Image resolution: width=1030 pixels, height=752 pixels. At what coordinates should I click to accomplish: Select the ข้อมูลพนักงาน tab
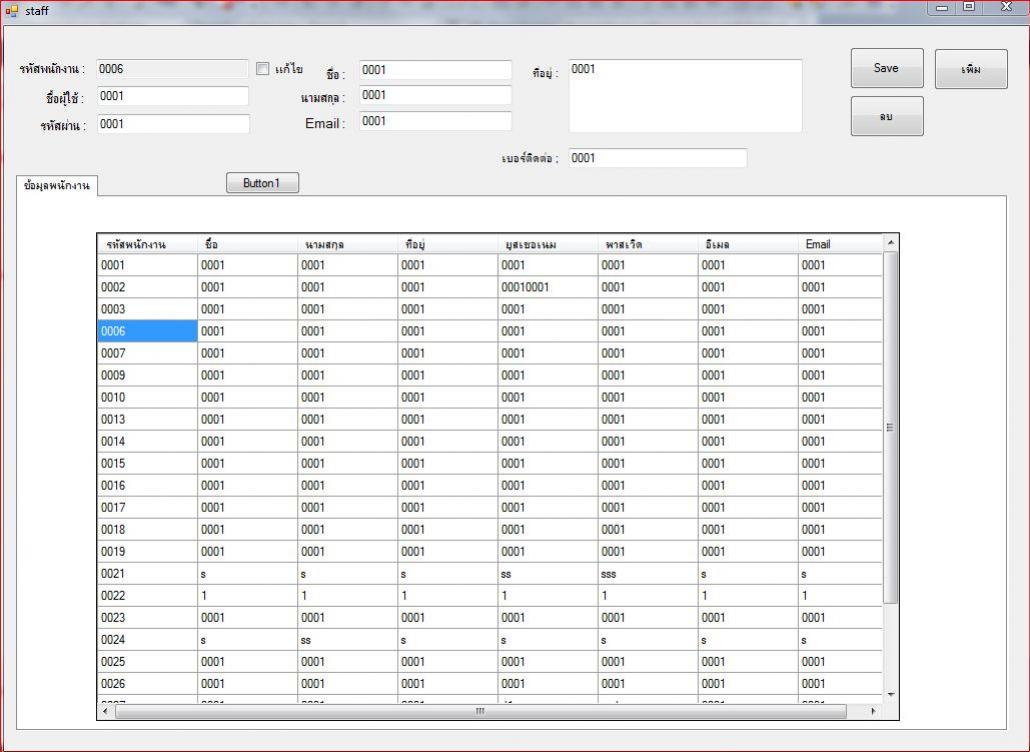[x=56, y=187]
